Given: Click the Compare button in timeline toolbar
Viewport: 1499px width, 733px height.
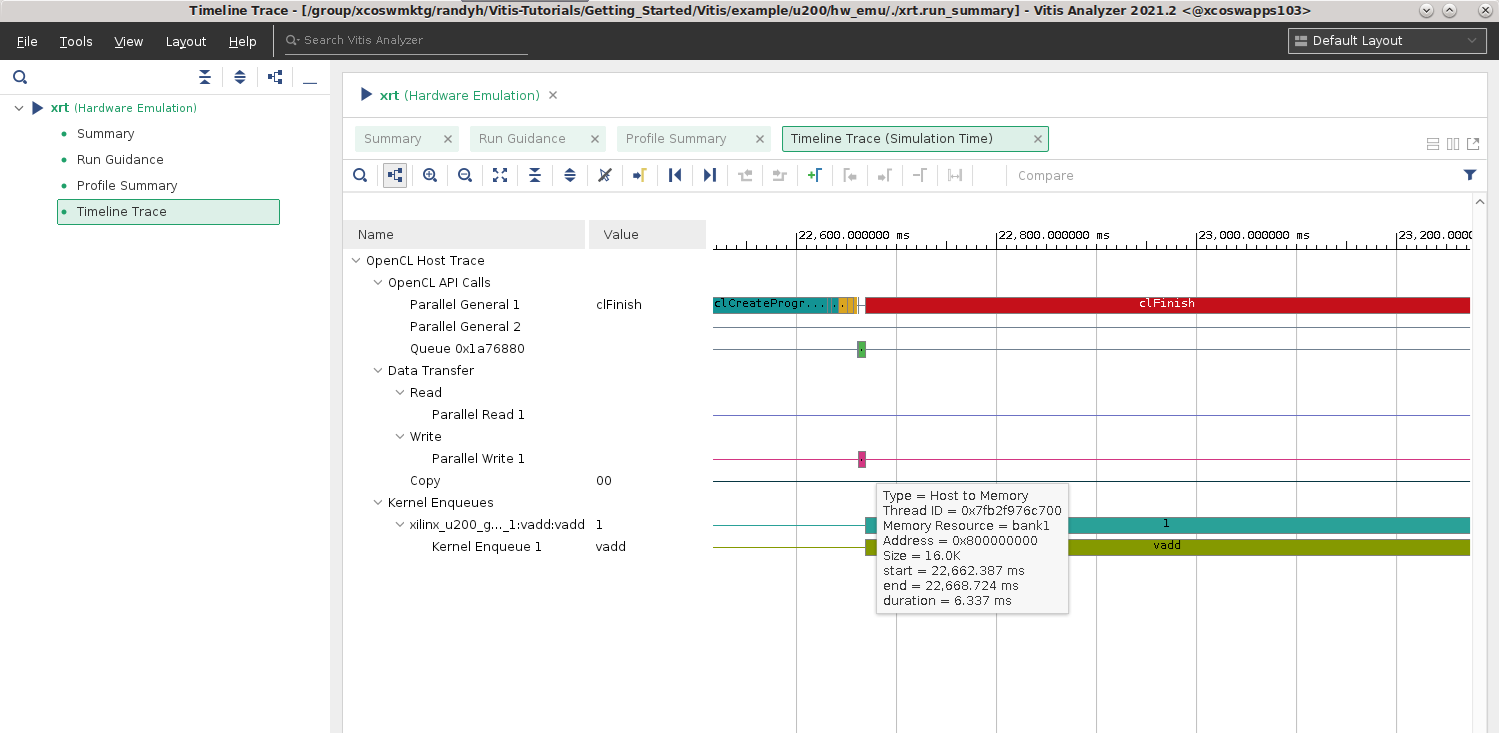Looking at the screenshot, I should coord(1046,175).
